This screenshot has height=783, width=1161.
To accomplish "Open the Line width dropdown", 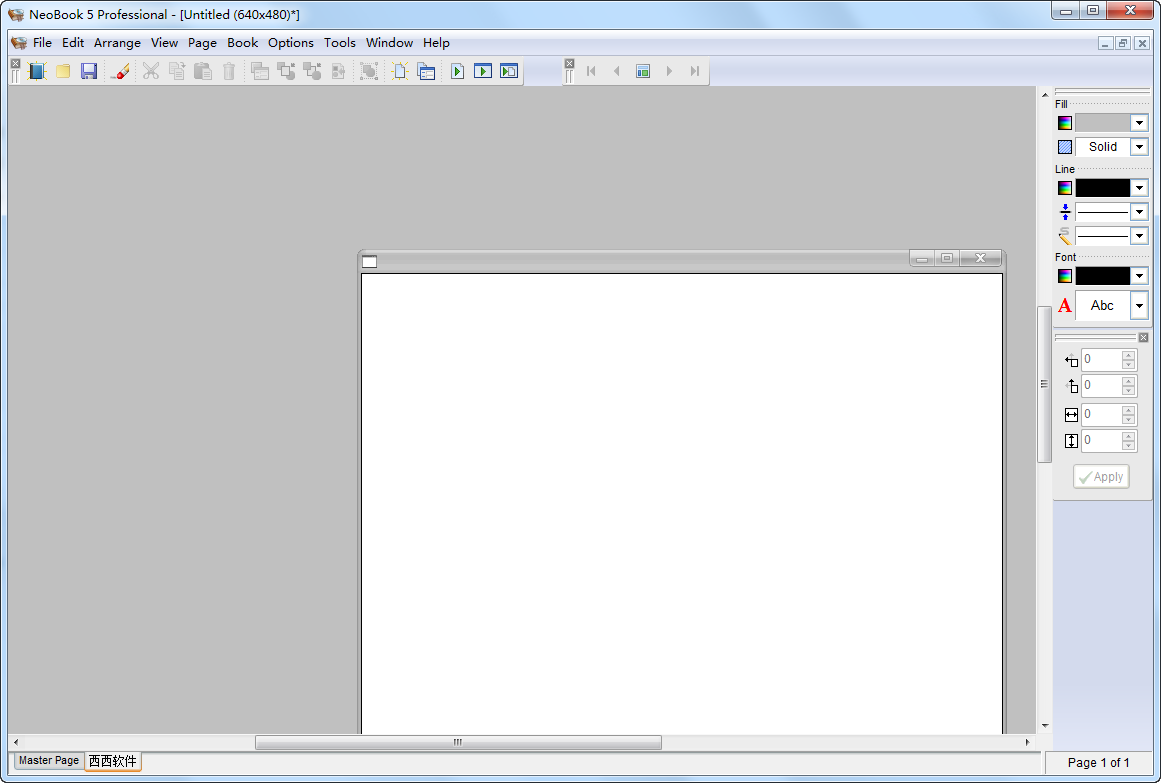I will coord(1139,211).
